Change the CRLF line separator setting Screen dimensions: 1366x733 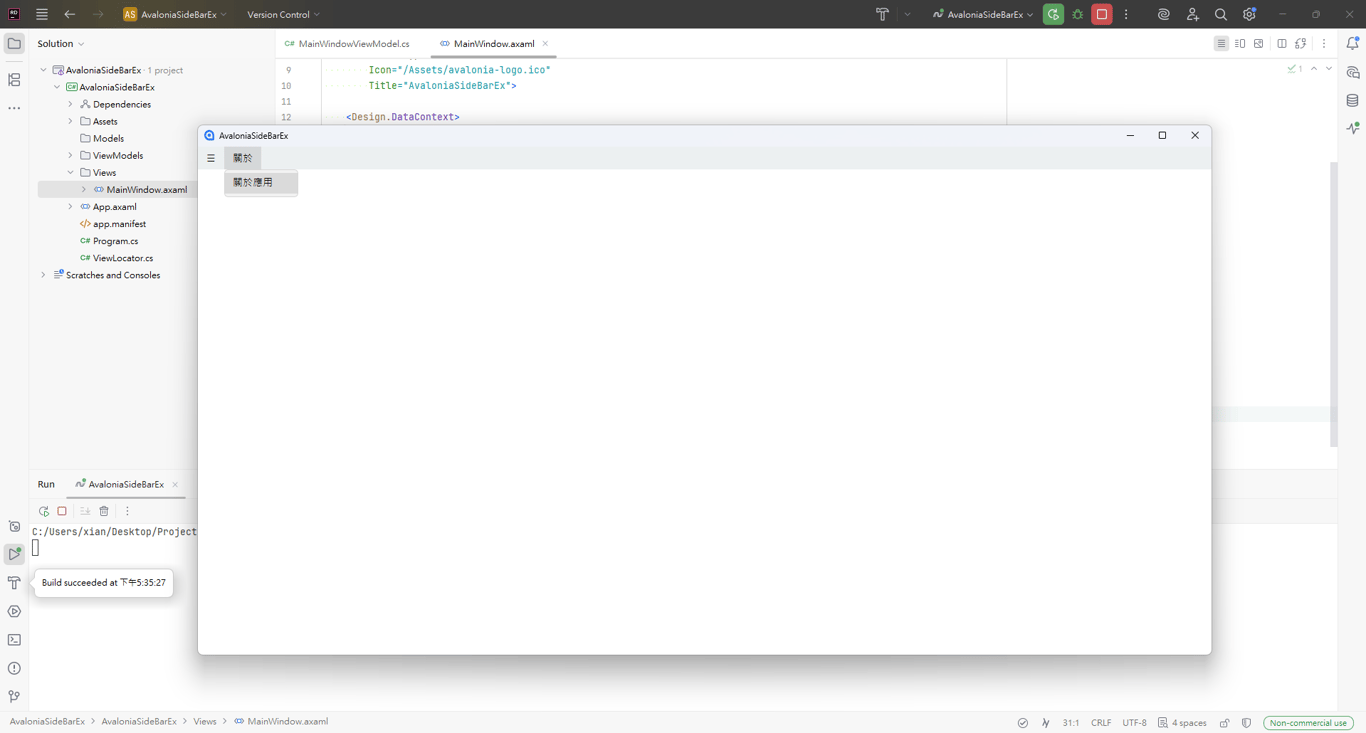pyautogui.click(x=1101, y=723)
